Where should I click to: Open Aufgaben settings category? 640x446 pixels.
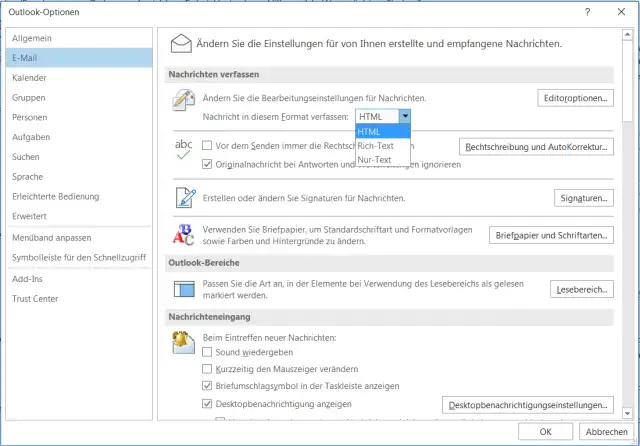coord(79,137)
